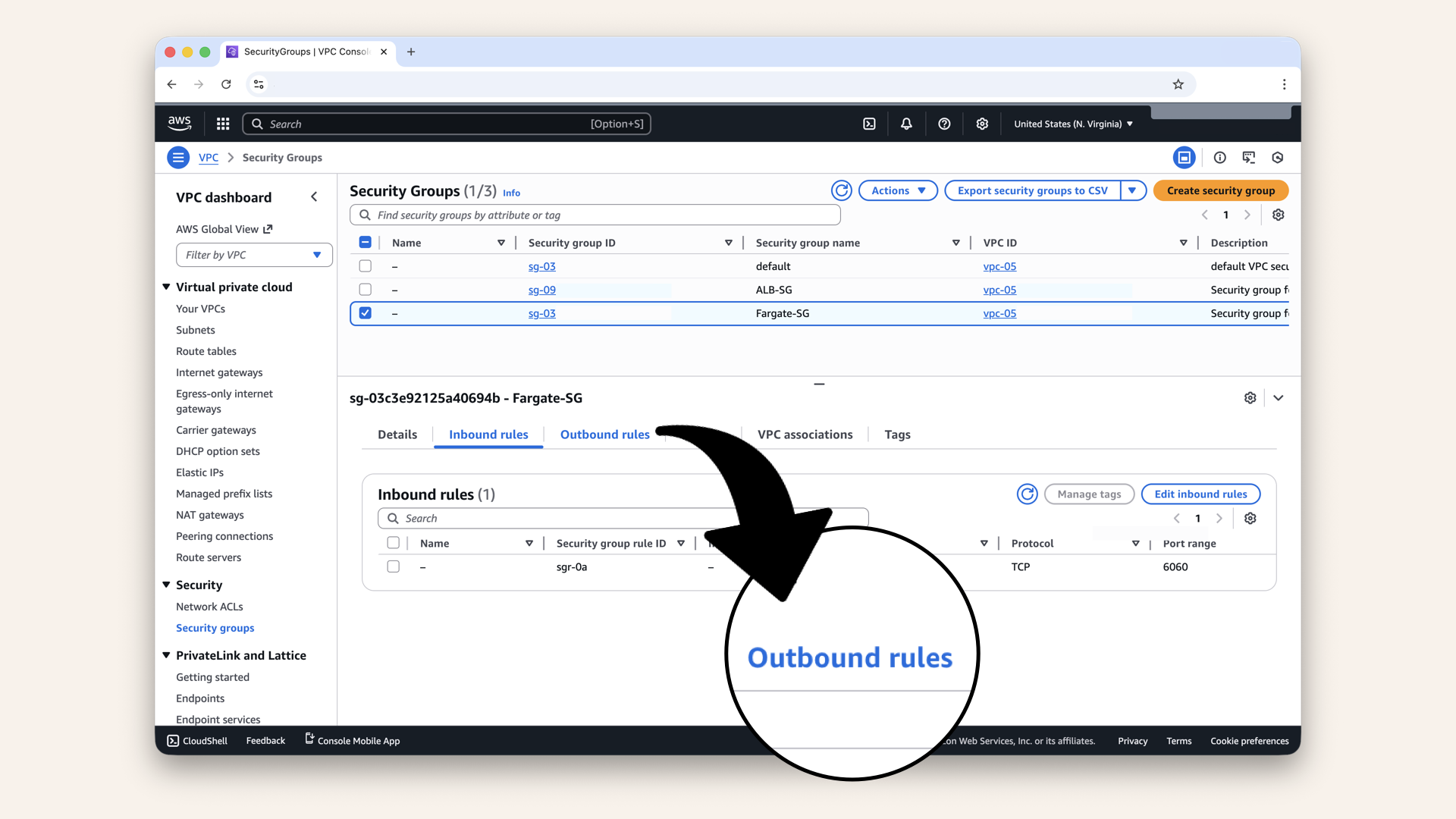Click inside the Find security groups search field
1456x819 pixels.
(595, 215)
